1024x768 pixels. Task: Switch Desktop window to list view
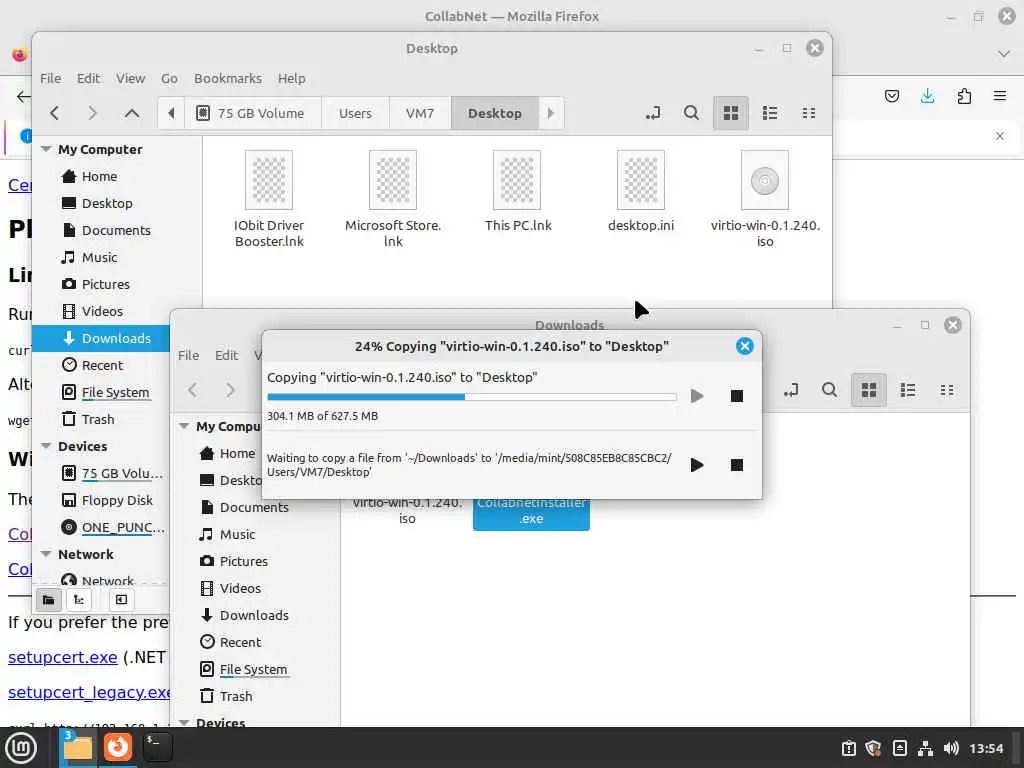(770, 113)
